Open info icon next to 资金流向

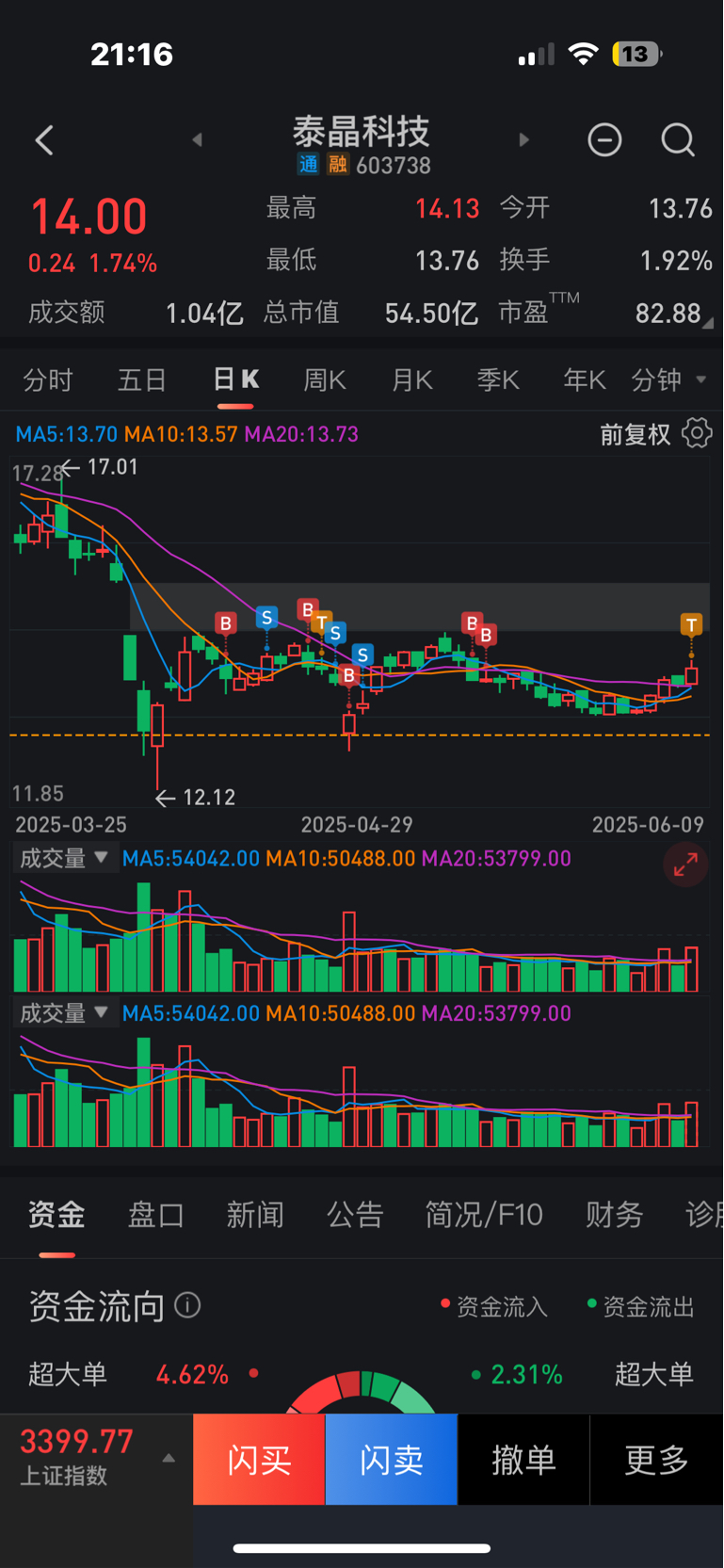tap(187, 1305)
